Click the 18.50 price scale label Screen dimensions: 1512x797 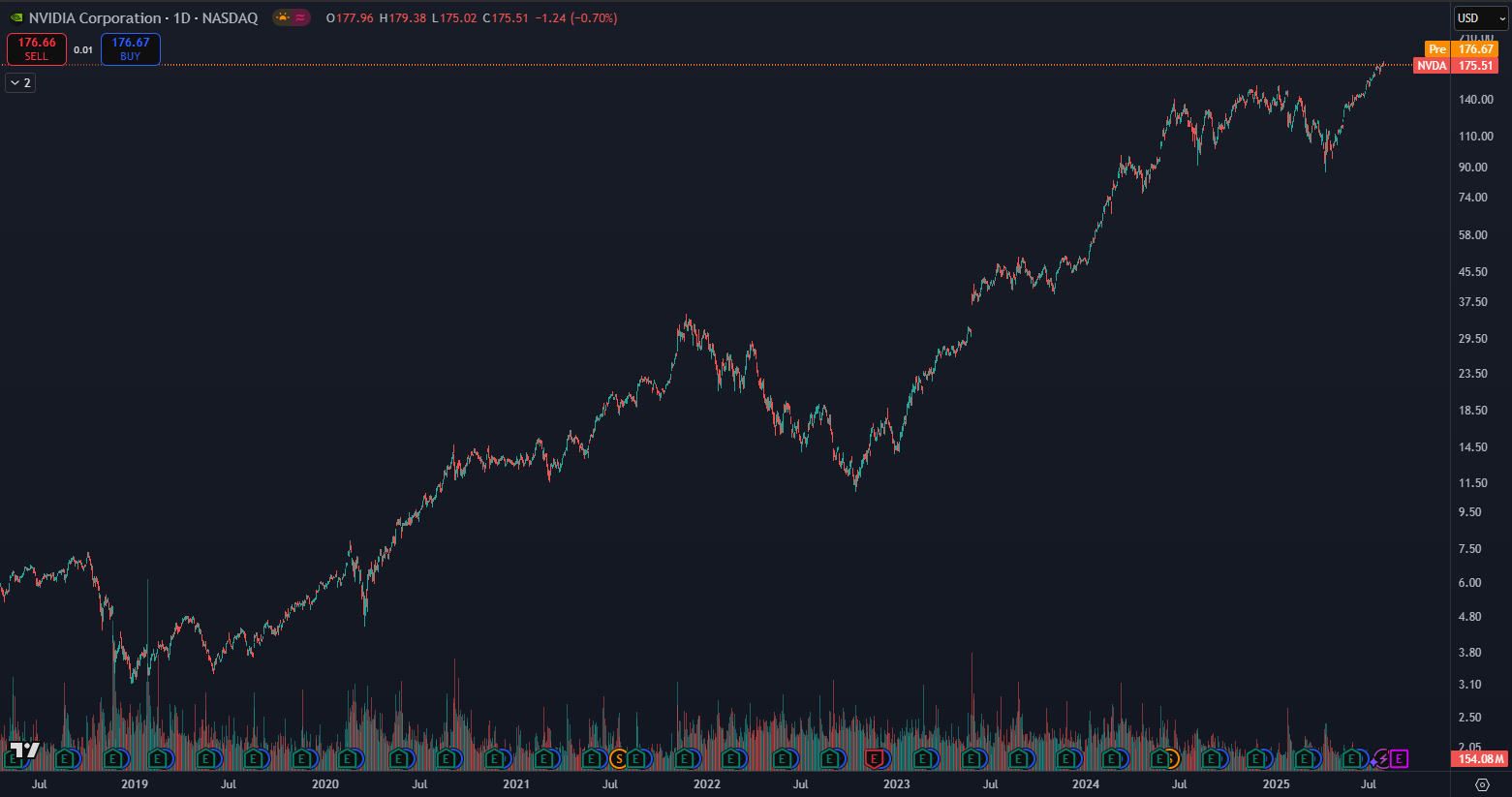click(1472, 411)
